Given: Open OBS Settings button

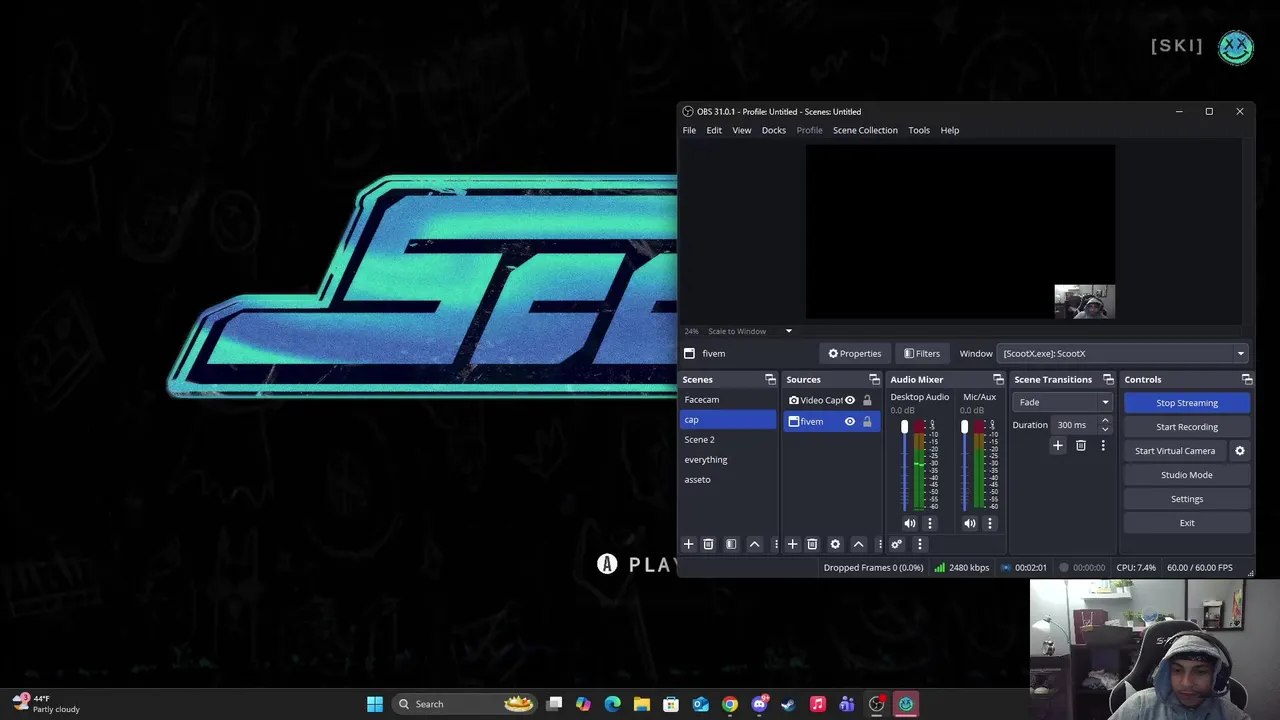Looking at the screenshot, I should tap(1187, 499).
